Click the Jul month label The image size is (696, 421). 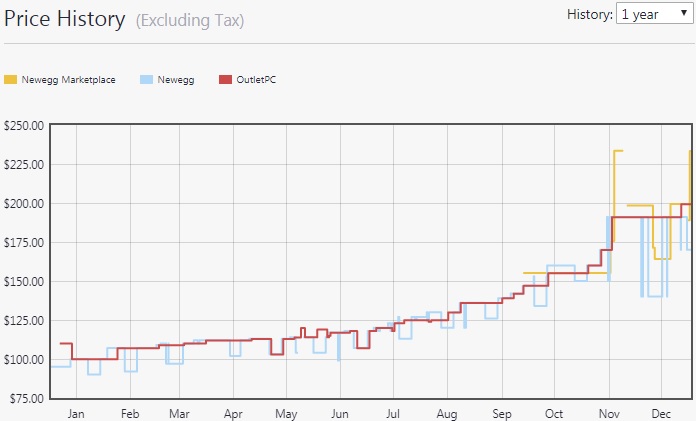tap(393, 412)
